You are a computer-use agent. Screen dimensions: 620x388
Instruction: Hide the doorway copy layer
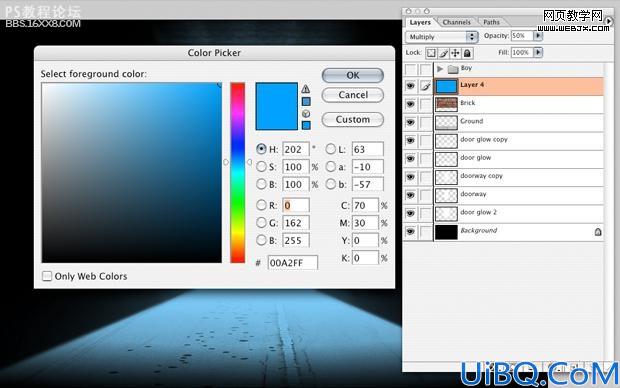pyautogui.click(x=410, y=177)
